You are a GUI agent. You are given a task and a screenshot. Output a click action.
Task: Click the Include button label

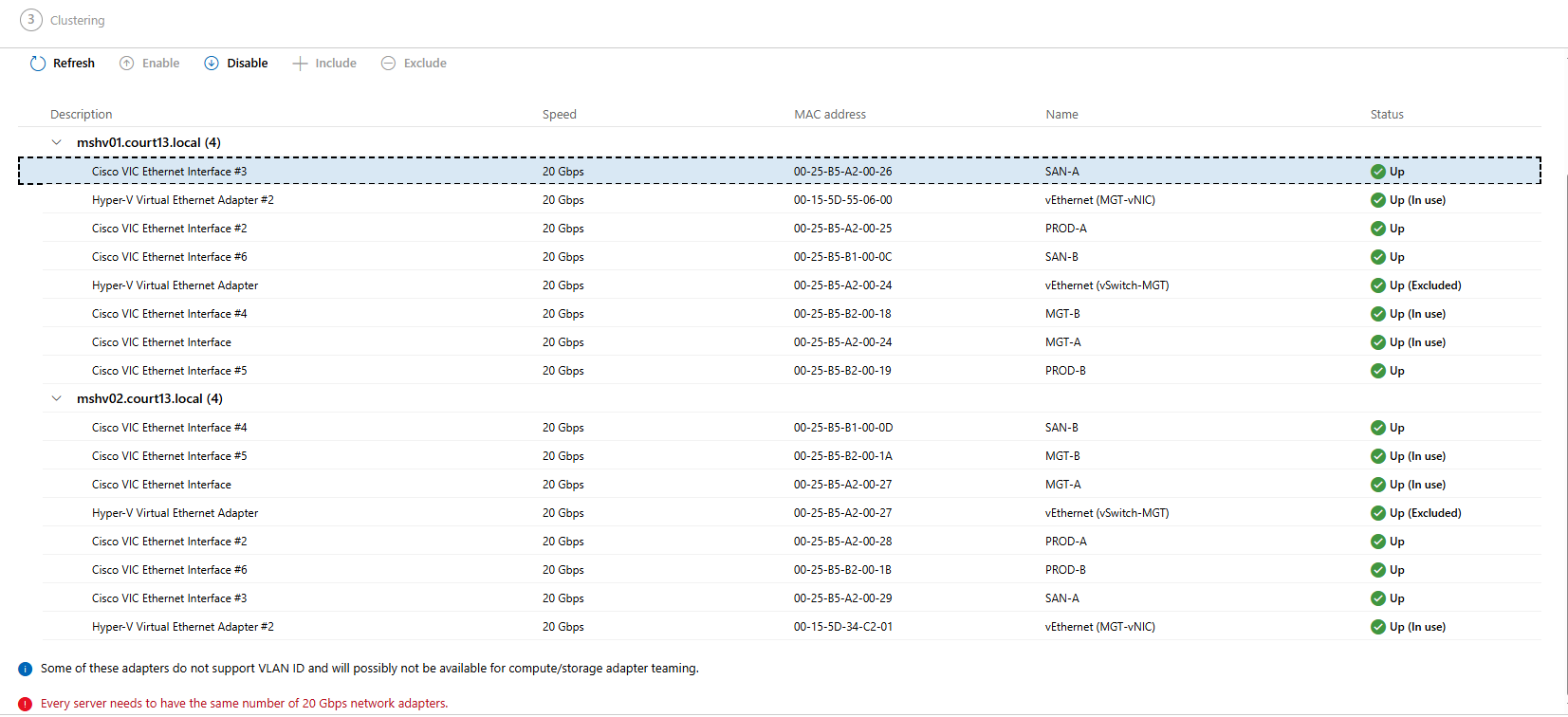[x=336, y=64]
